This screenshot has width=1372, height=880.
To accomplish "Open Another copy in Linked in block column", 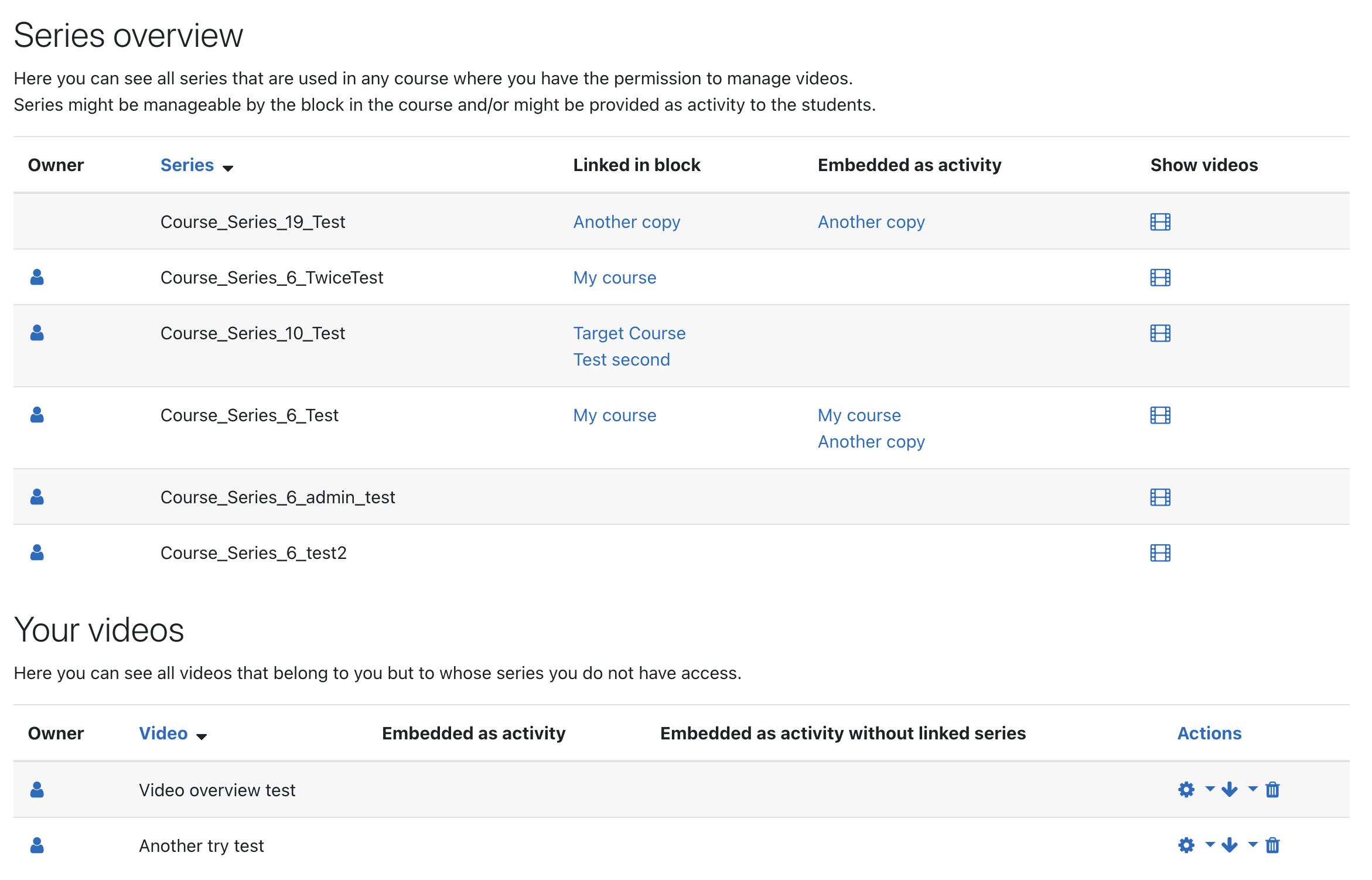I will click(627, 222).
